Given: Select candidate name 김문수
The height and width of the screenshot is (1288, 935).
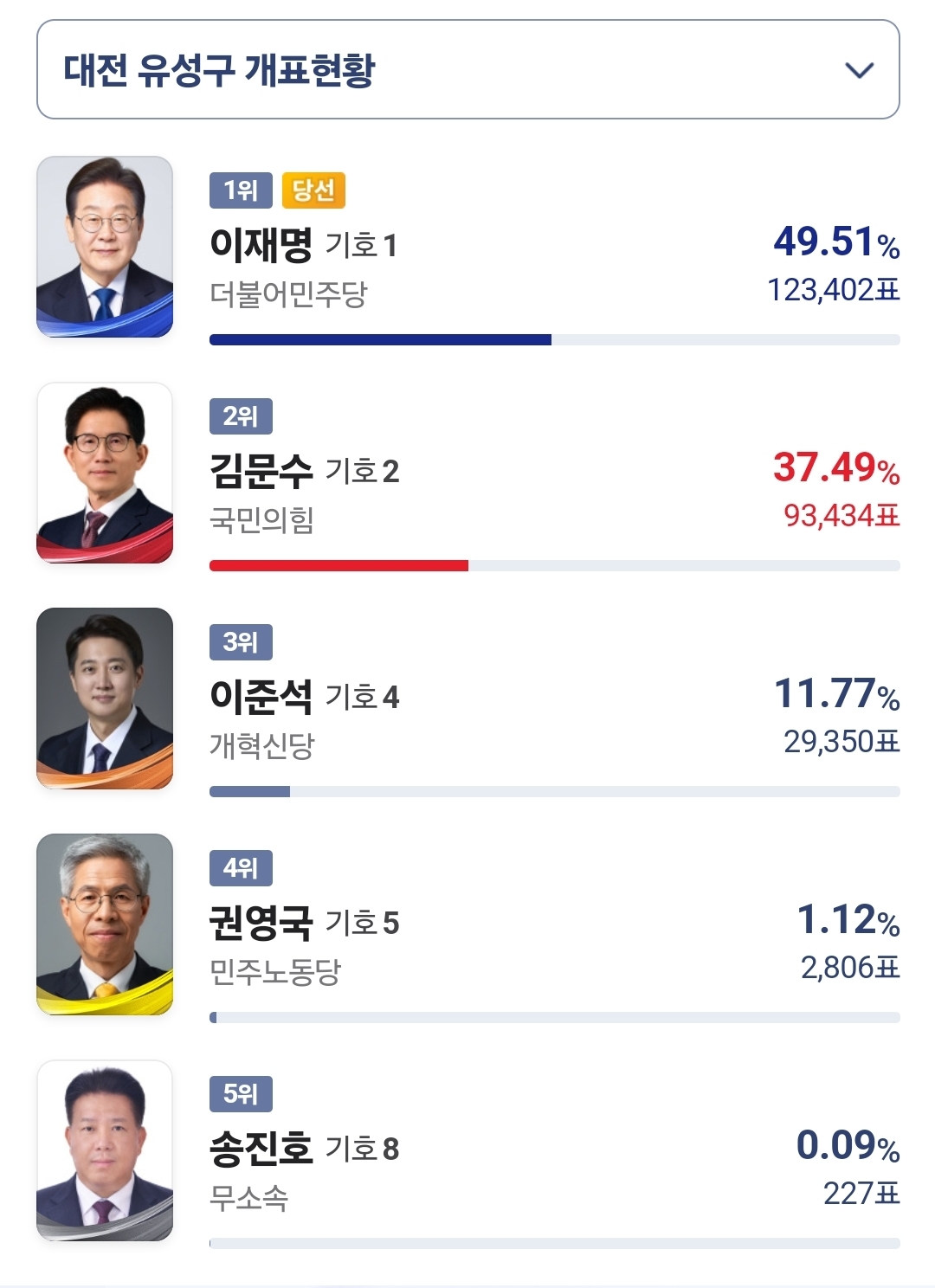Looking at the screenshot, I should pos(261,471).
